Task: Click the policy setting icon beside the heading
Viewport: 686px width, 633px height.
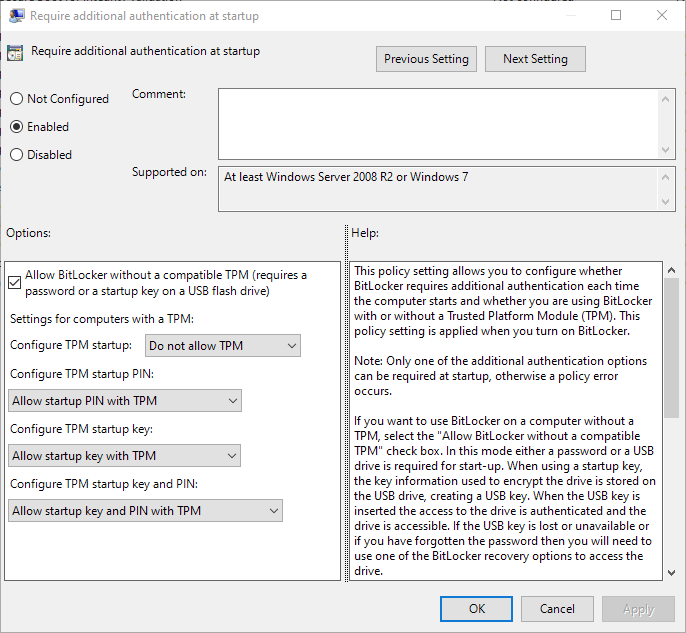Action: point(15,53)
